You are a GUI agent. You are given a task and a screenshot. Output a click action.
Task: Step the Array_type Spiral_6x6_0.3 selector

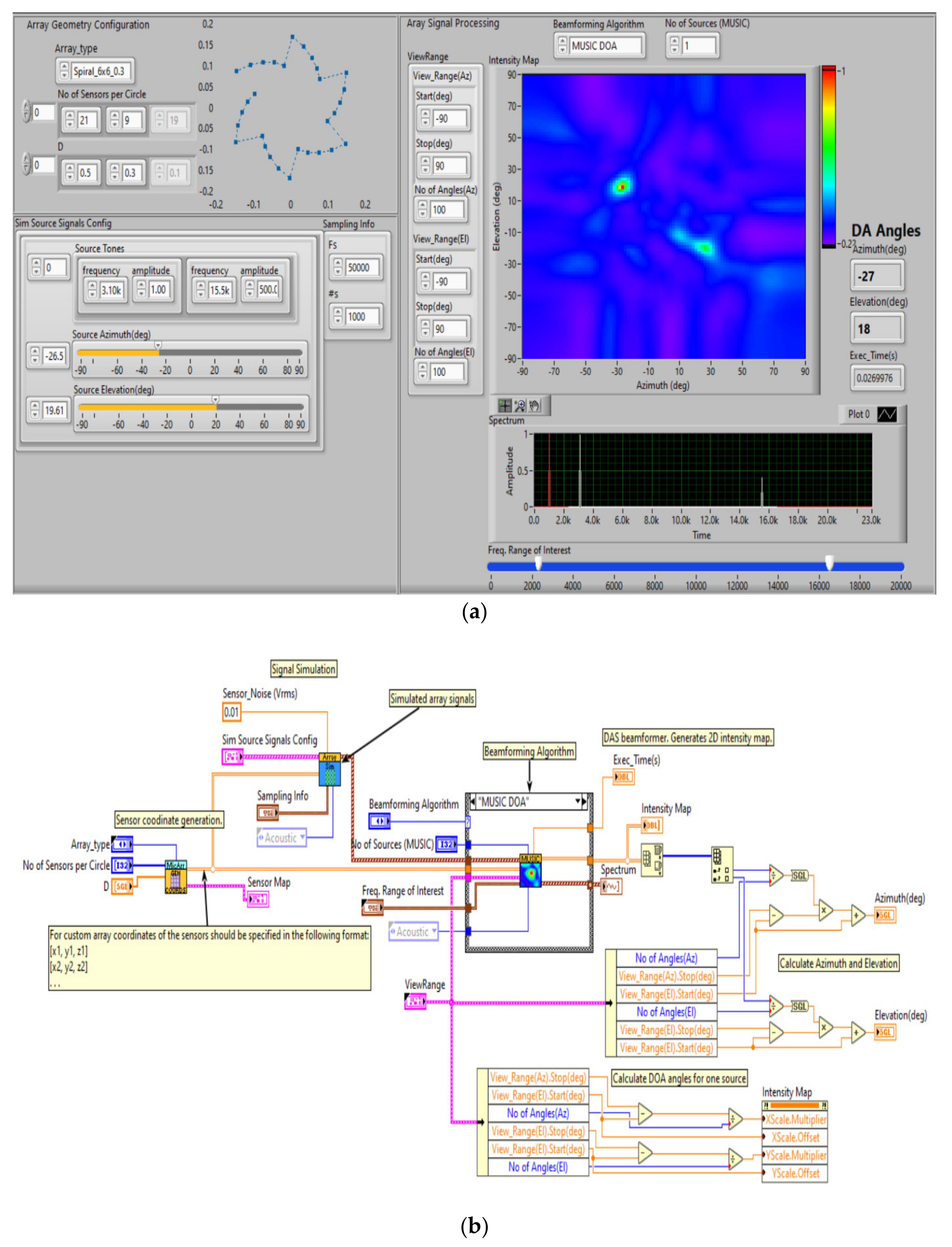[x=64, y=68]
